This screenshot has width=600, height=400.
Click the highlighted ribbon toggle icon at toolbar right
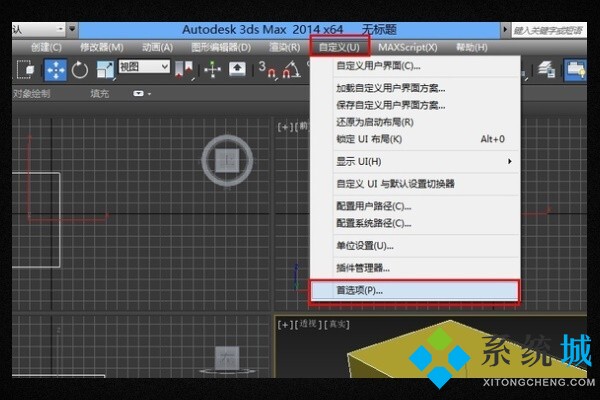576,70
